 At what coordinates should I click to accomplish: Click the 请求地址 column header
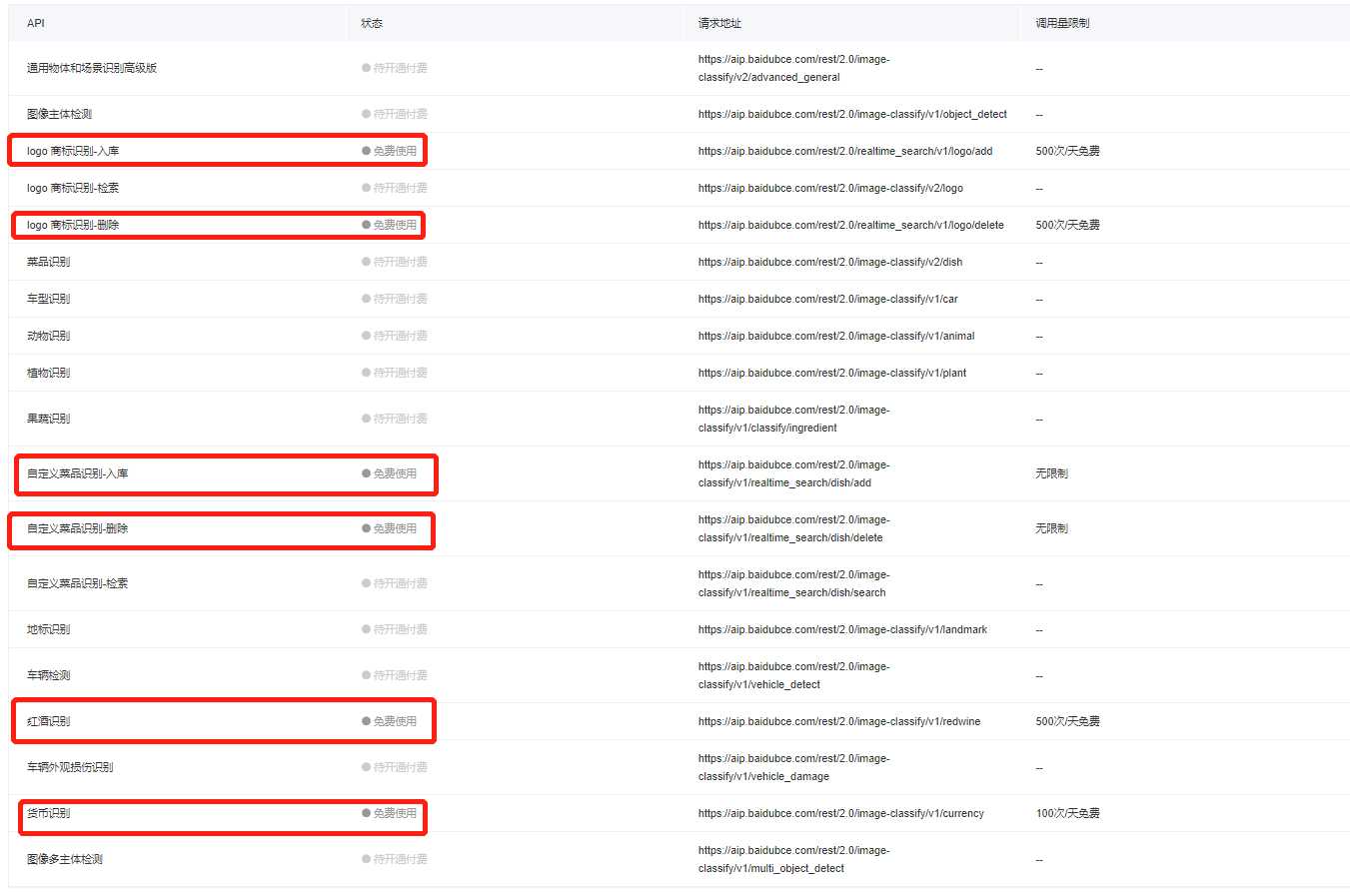click(719, 23)
